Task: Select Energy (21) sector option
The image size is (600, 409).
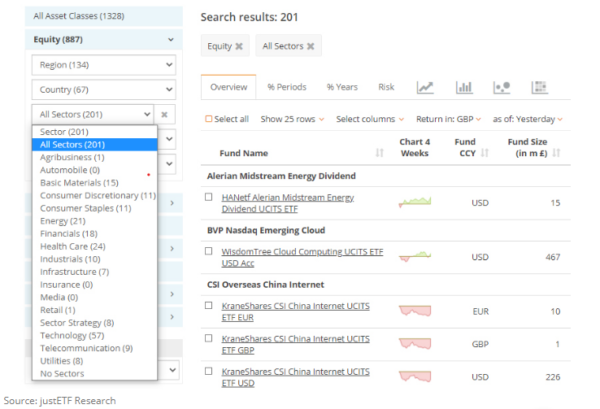Action: click(x=95, y=221)
